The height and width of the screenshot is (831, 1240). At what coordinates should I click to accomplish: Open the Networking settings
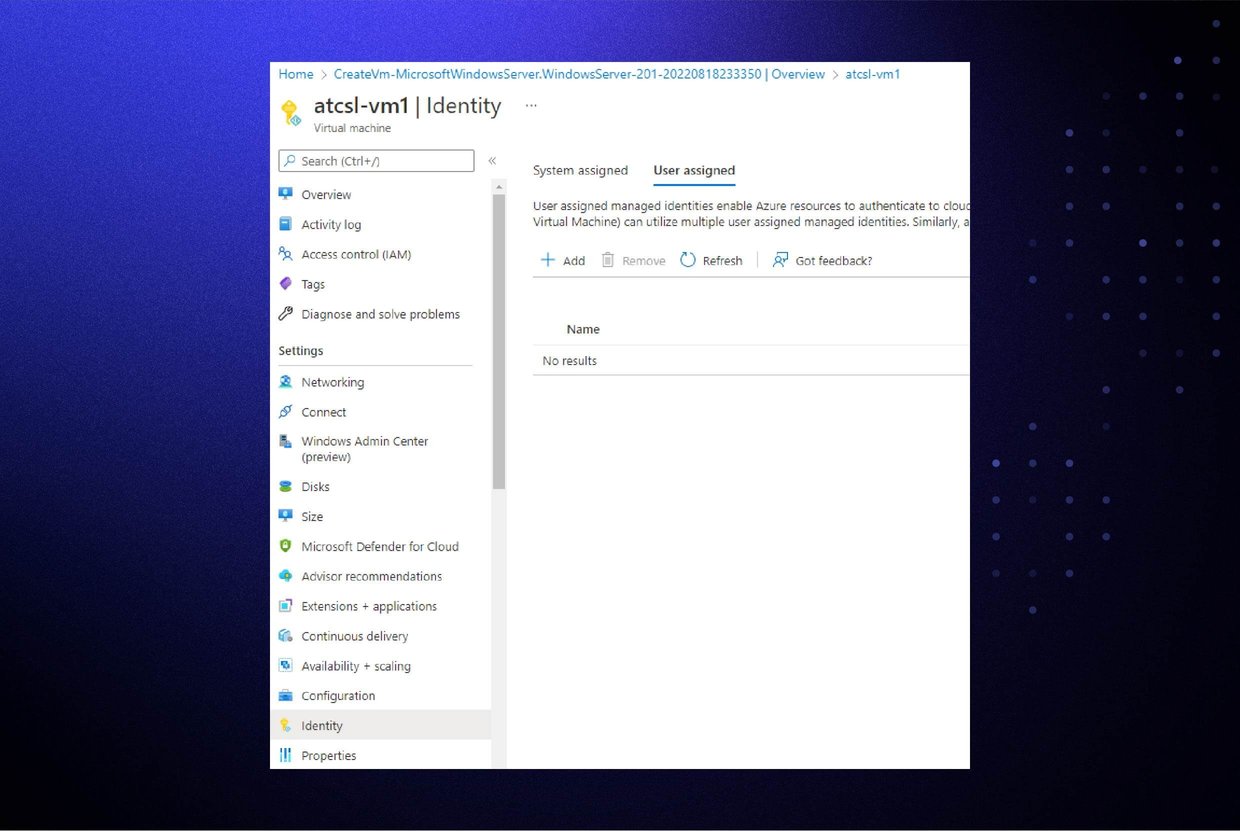pos(332,381)
